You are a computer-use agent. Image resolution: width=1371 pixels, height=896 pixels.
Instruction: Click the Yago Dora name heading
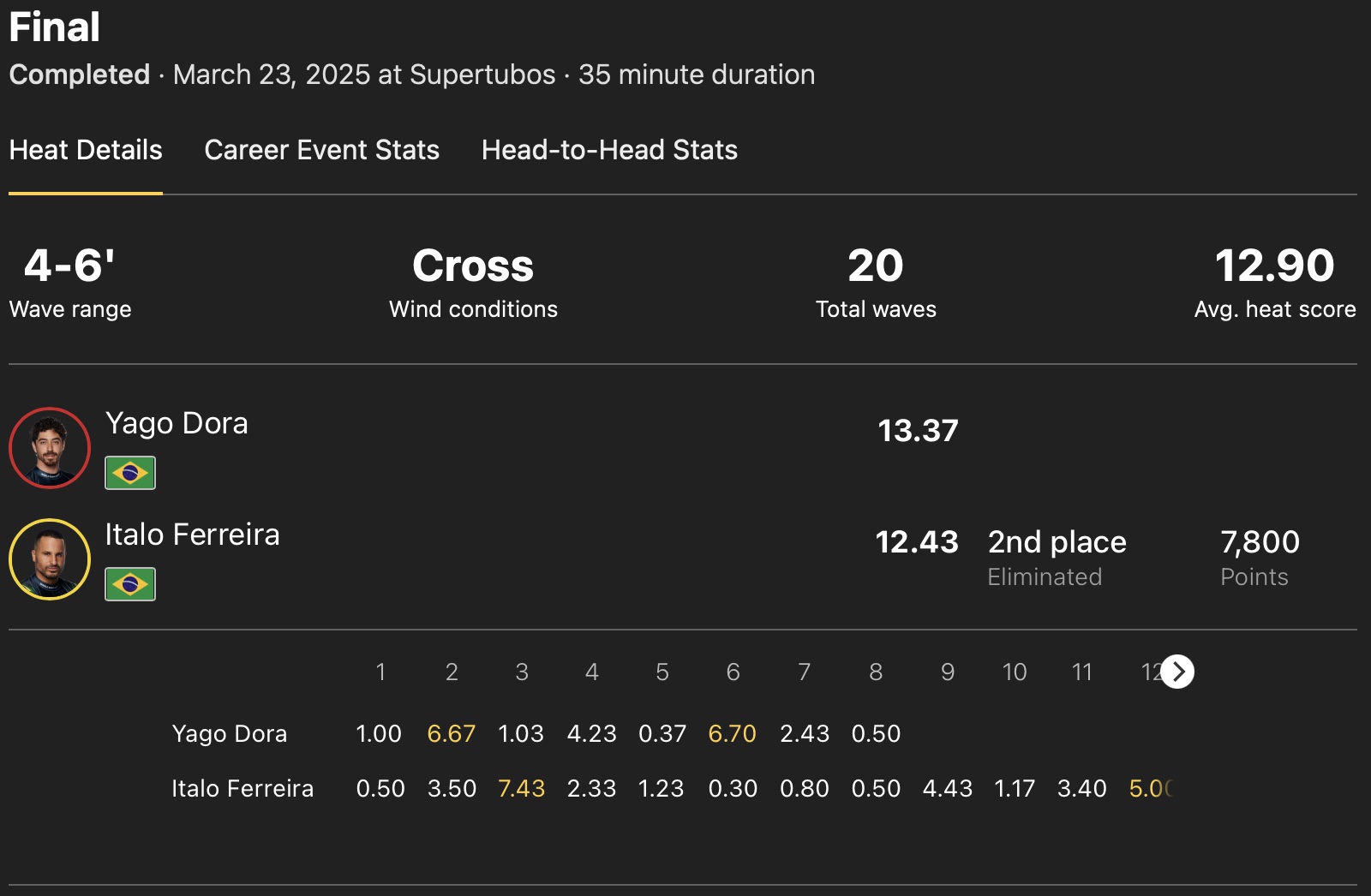point(177,423)
